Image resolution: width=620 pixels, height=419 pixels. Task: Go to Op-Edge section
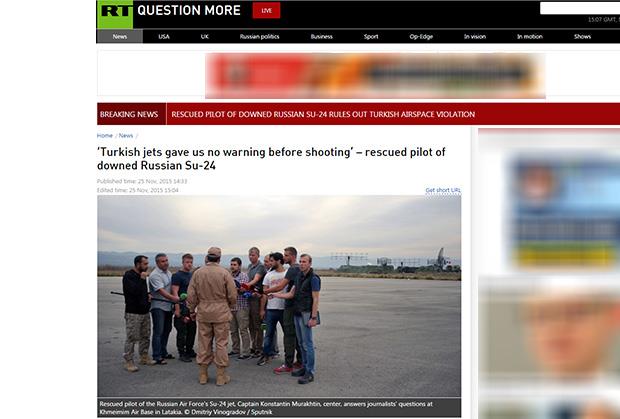tap(421, 36)
